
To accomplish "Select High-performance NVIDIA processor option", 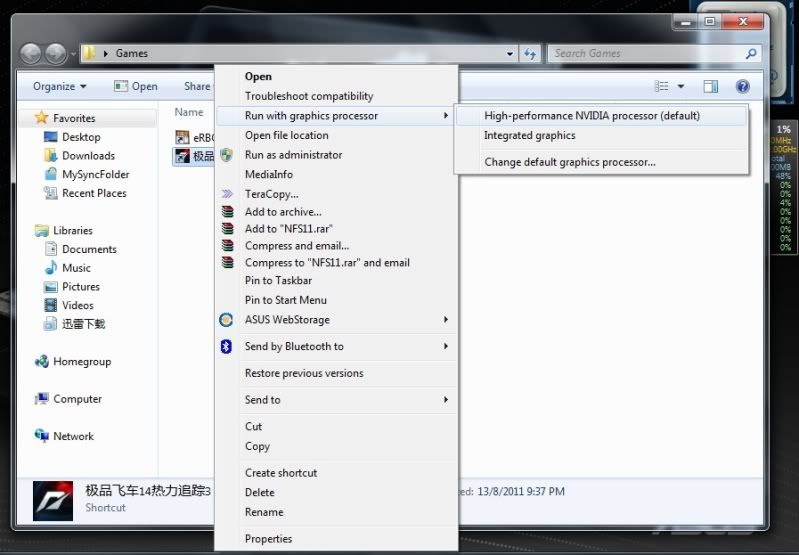I will coord(592,116).
